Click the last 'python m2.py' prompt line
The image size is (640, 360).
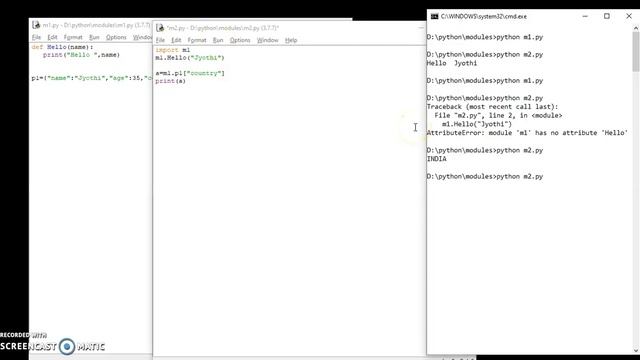click(485, 176)
